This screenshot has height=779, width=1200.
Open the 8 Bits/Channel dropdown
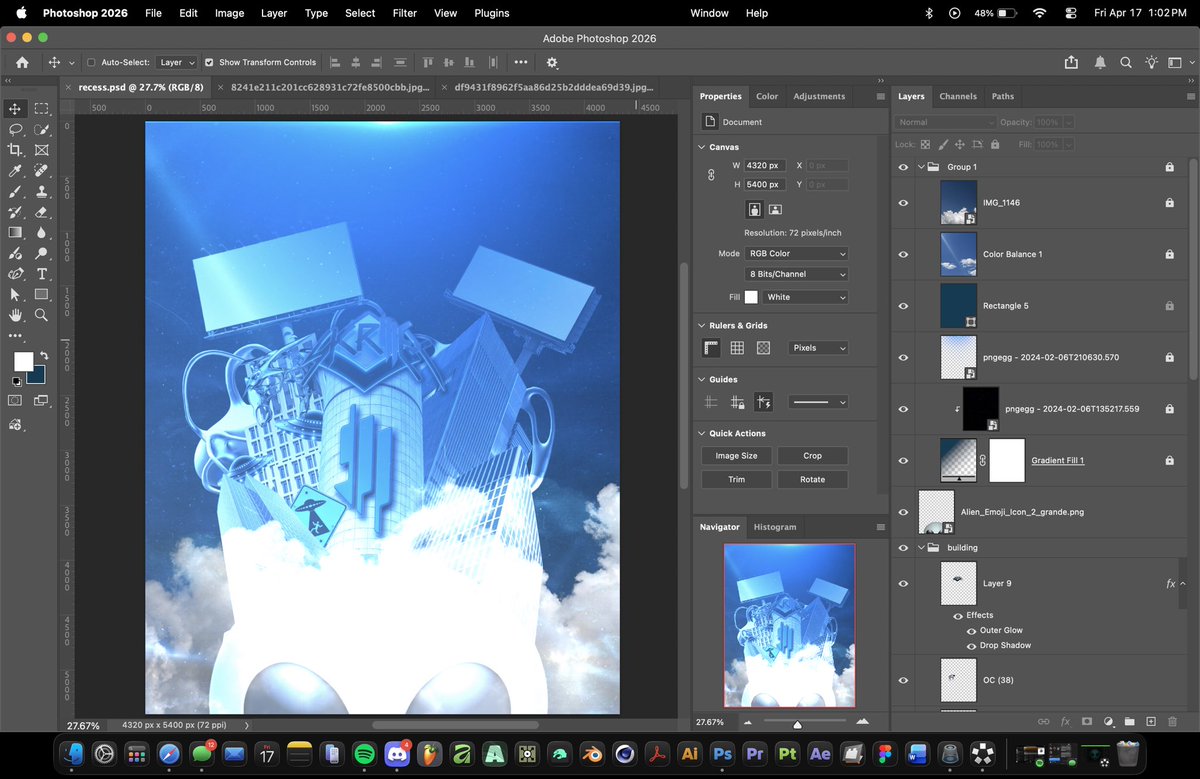point(797,274)
